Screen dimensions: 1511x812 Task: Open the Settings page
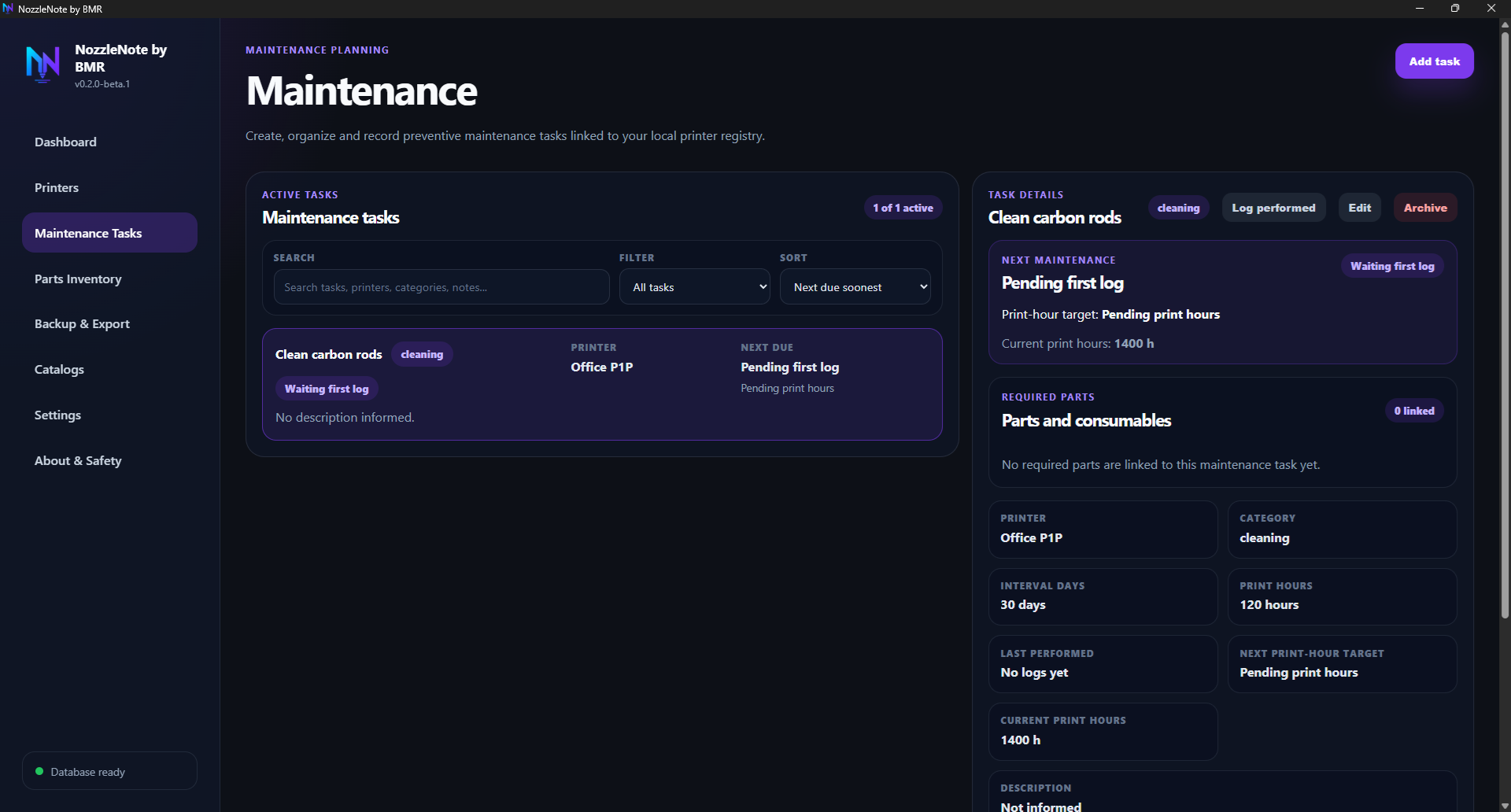pos(109,415)
